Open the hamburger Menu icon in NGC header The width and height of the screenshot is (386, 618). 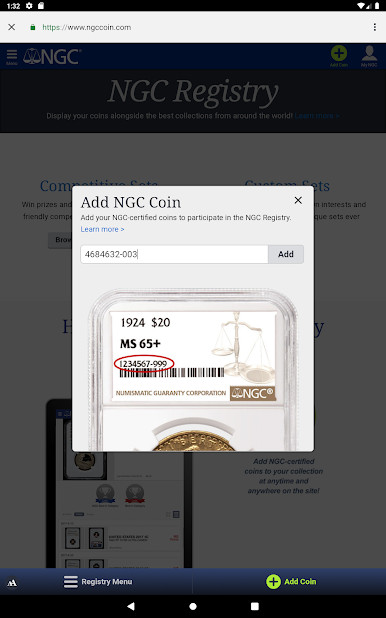[12, 57]
